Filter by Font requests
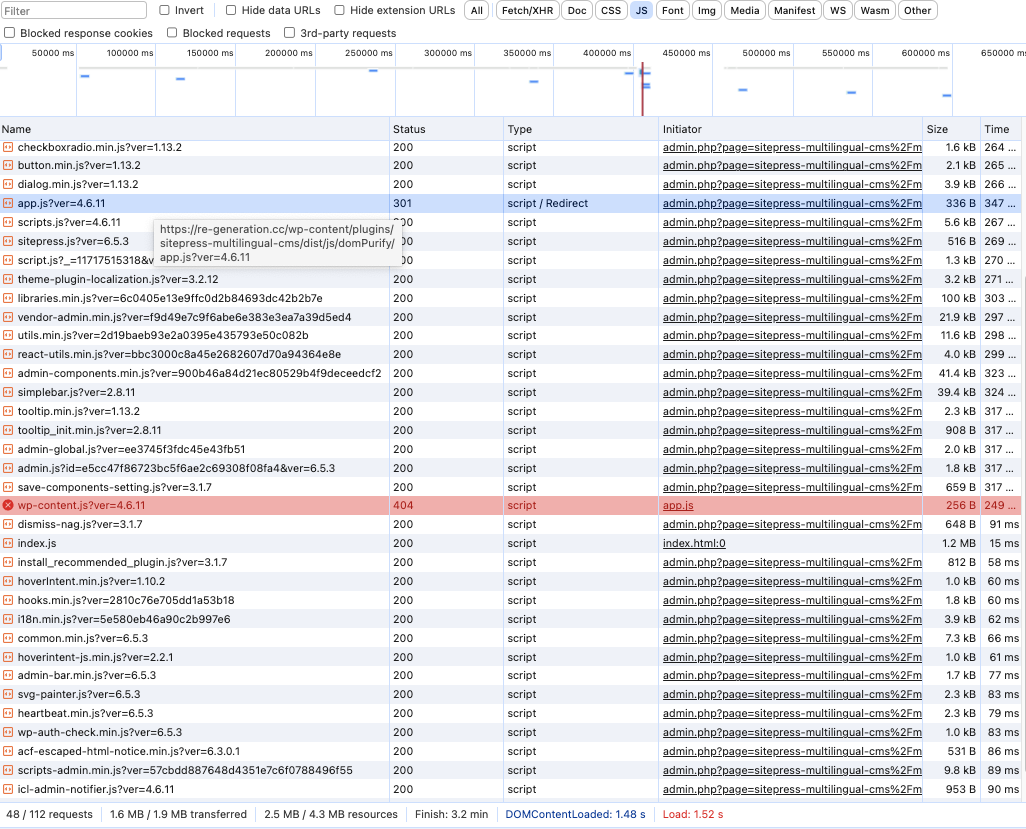The height and width of the screenshot is (829, 1026). tap(673, 10)
